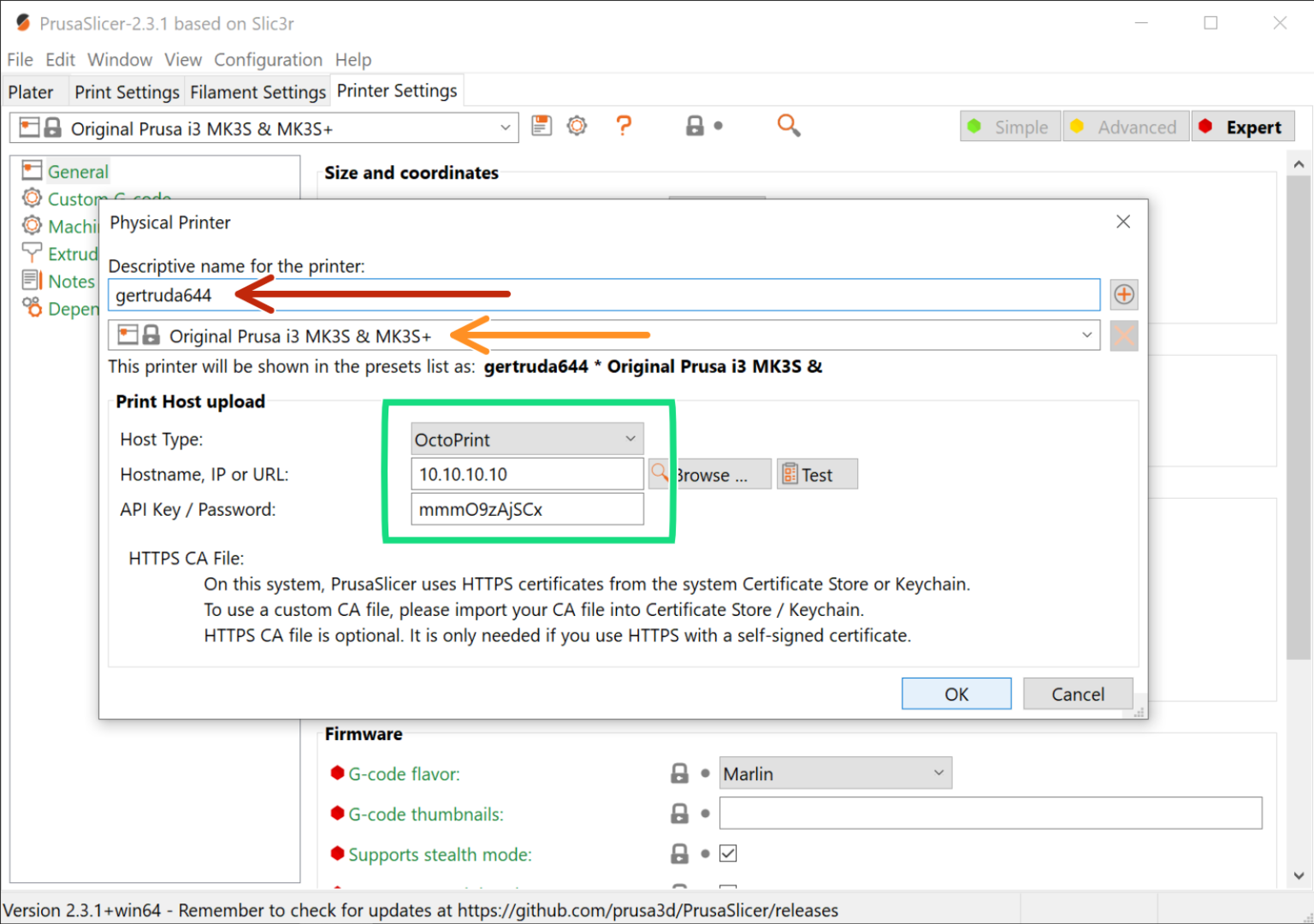Screen dimensions: 1314x924
Task: Open the search magnifier in the toolbar
Action: [788, 125]
